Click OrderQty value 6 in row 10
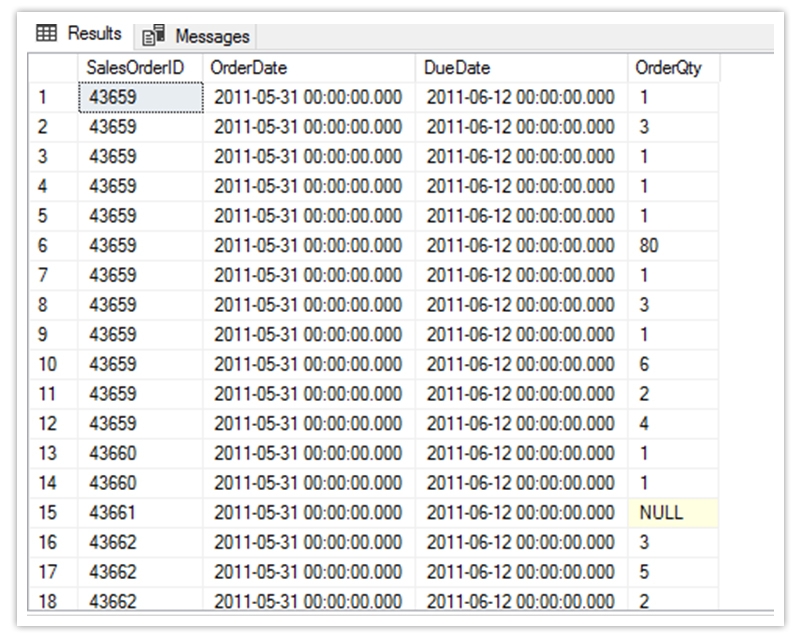The width and height of the screenshot is (800, 638). (x=673, y=364)
